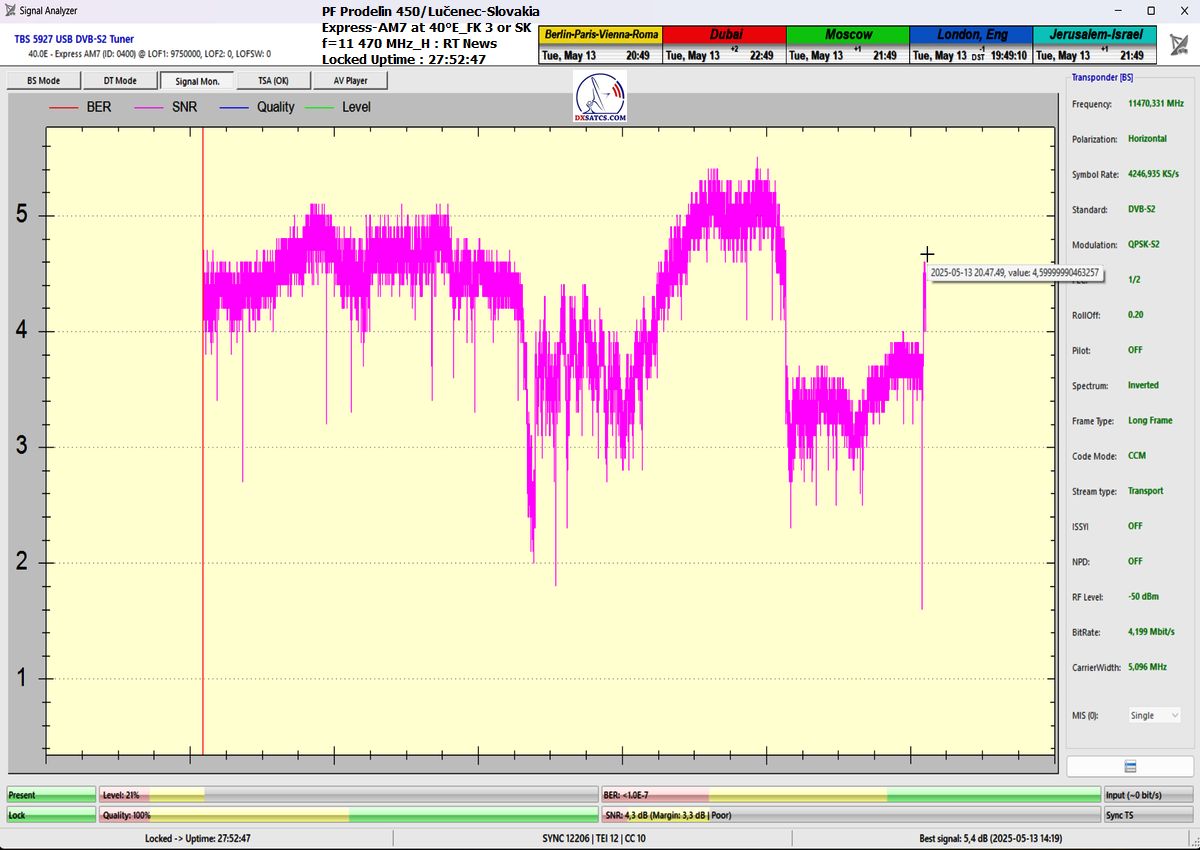Image resolution: width=1200 pixels, height=850 pixels.
Task: Toggle the Present status indicator
Action: [x=51, y=795]
